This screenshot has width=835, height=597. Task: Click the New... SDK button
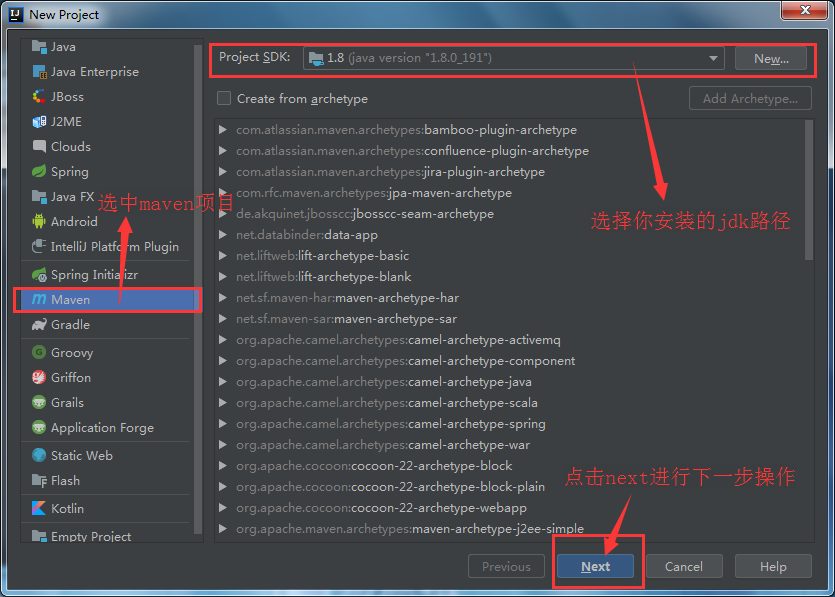(771, 59)
